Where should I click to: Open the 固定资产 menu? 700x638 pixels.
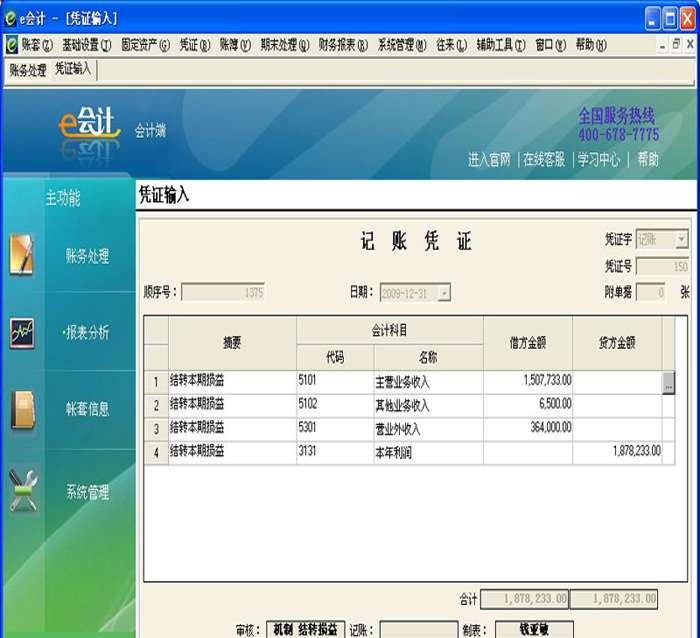[146, 45]
